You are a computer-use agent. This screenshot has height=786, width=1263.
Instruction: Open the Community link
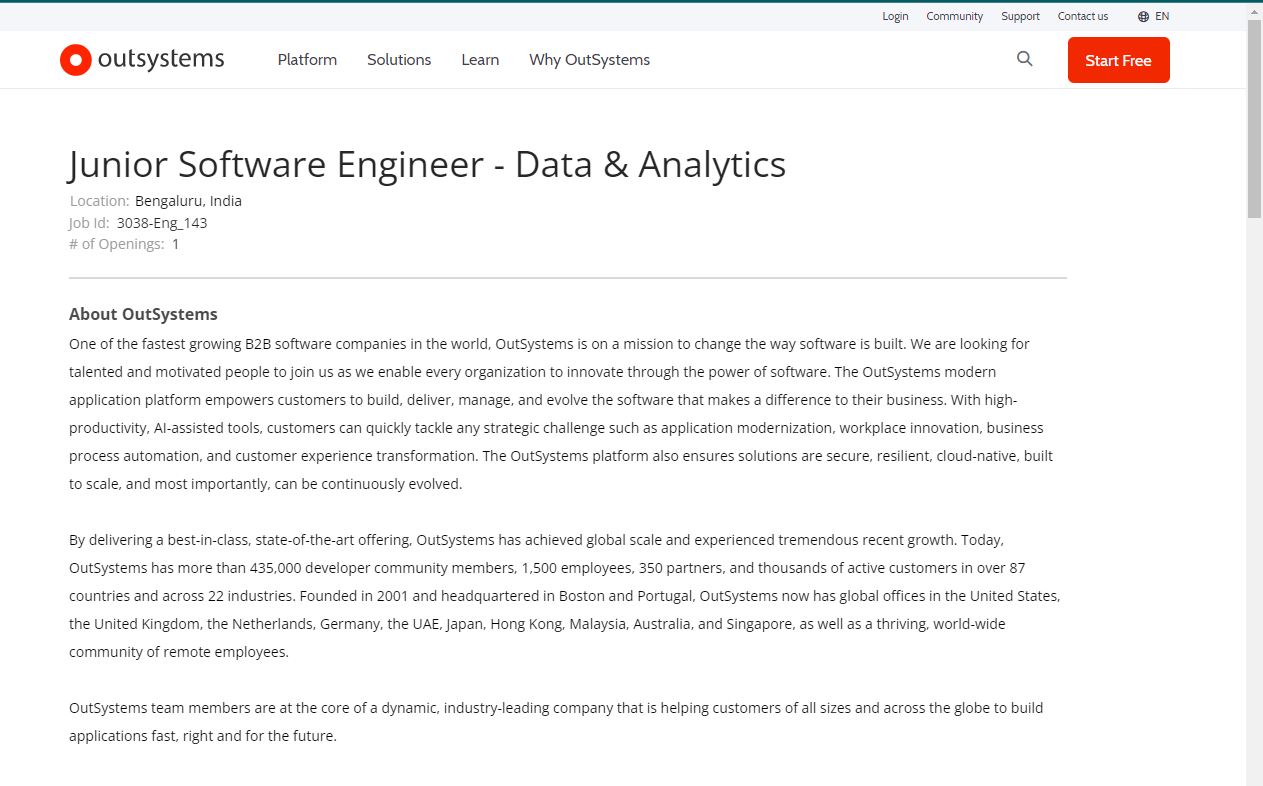(954, 16)
